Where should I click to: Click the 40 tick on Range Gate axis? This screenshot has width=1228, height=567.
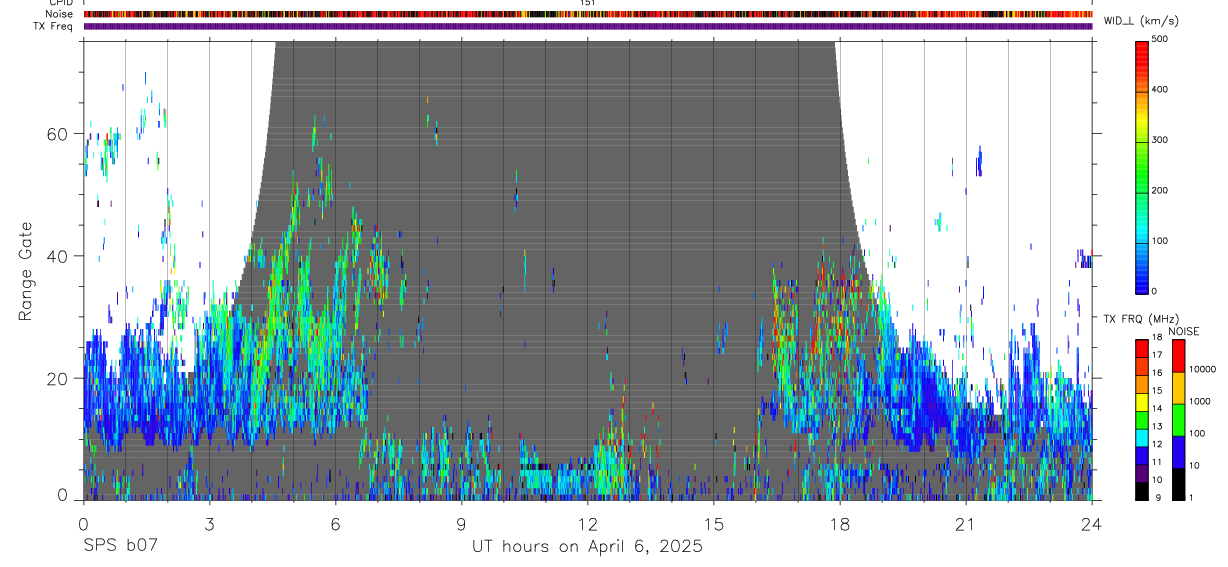click(58, 256)
